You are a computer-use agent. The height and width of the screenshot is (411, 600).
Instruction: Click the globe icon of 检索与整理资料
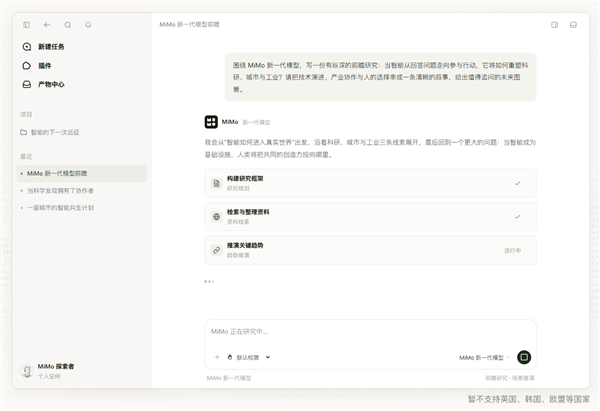[x=217, y=217]
